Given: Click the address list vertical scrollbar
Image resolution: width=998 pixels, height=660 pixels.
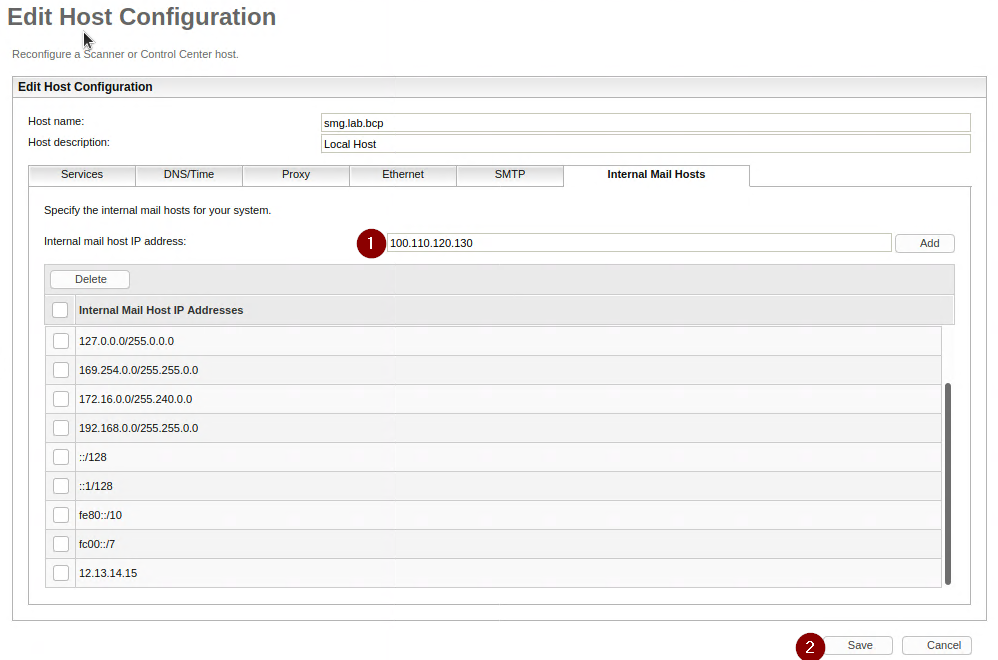Looking at the screenshot, I should [x=948, y=482].
